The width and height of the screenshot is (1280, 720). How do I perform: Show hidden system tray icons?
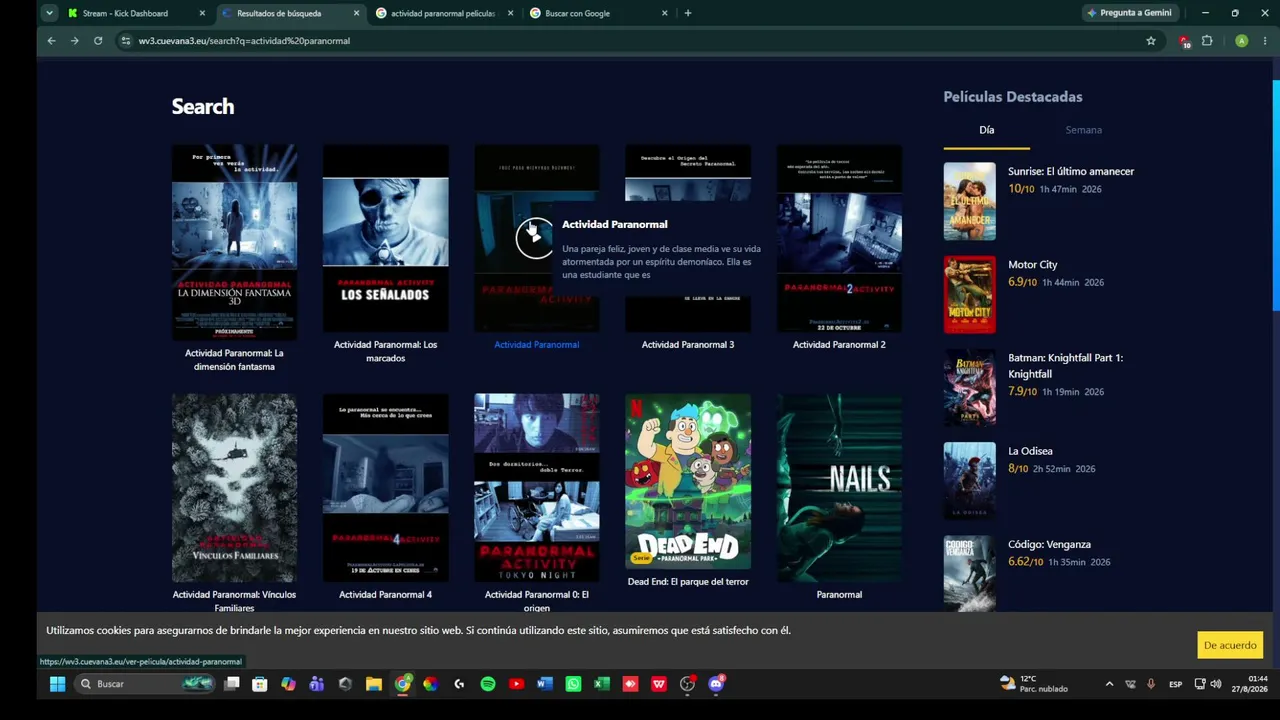tap(1109, 684)
